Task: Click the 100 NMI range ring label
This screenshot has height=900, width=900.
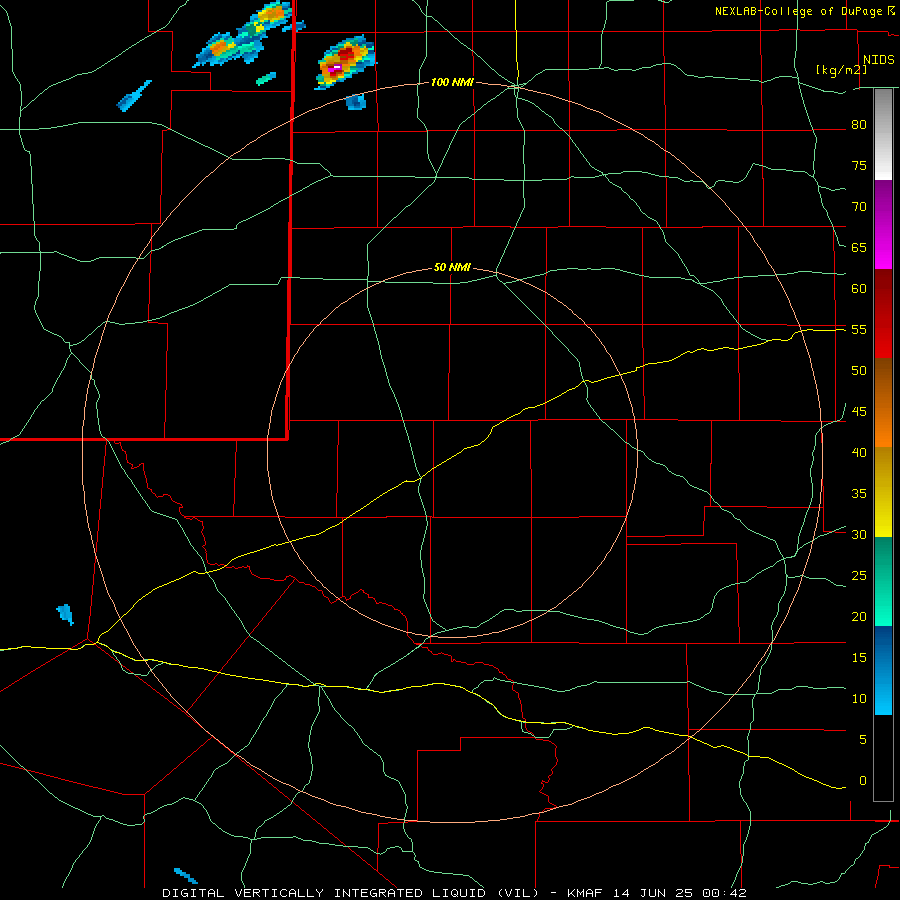Action: (x=452, y=83)
